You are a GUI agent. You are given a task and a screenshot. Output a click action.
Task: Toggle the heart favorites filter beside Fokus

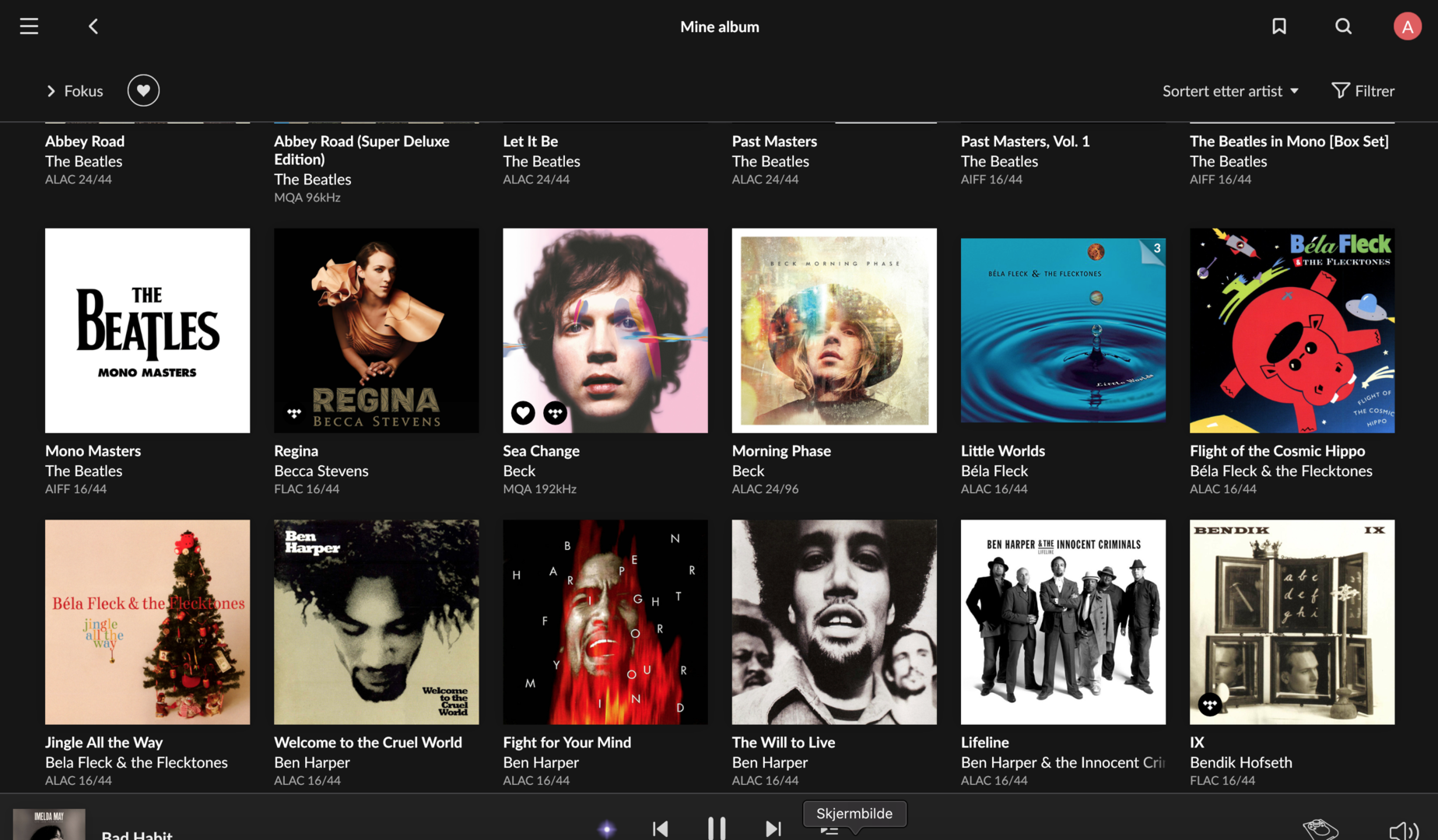(x=143, y=90)
